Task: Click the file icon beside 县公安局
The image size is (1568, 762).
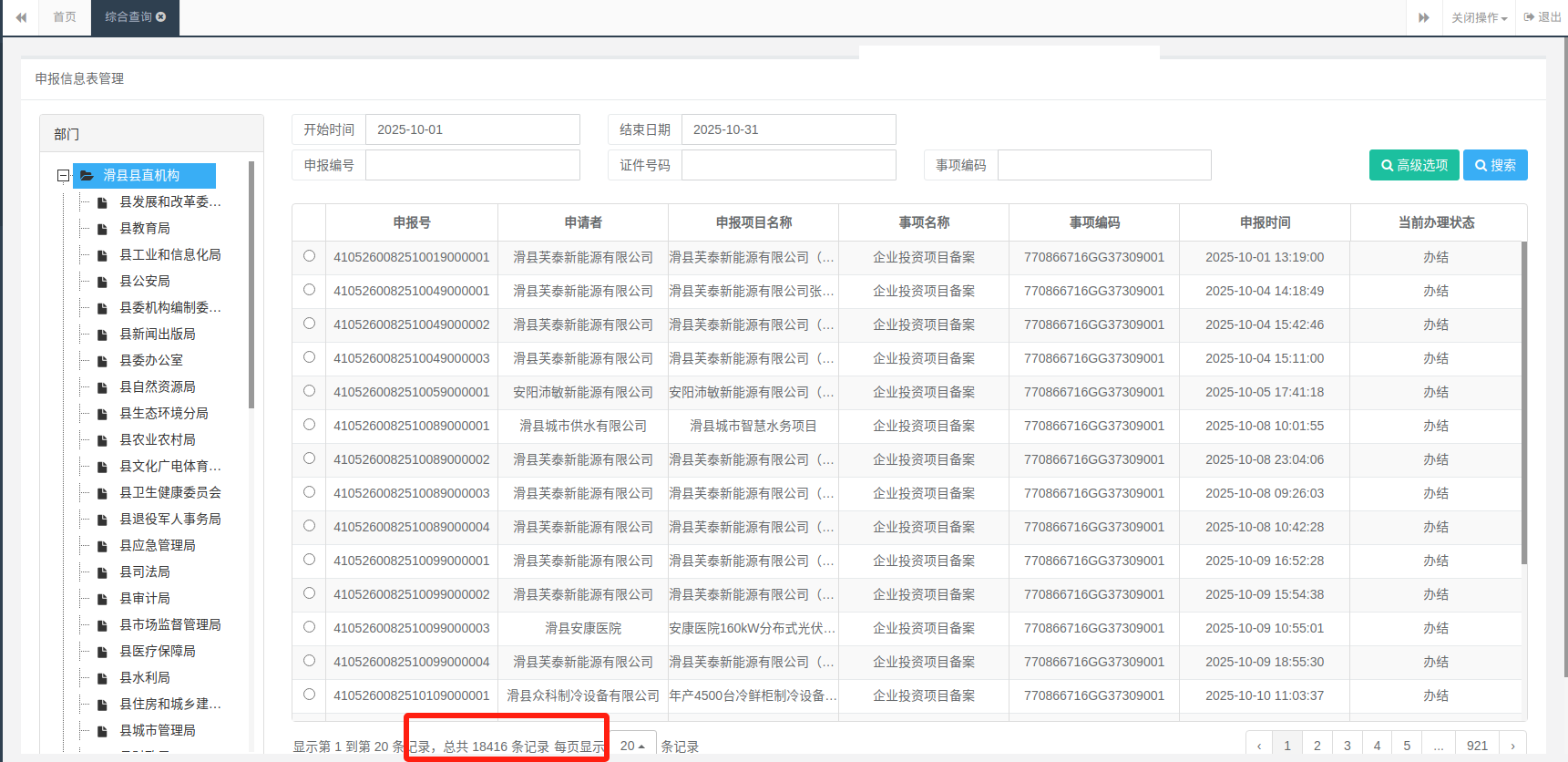Action: tap(103, 282)
